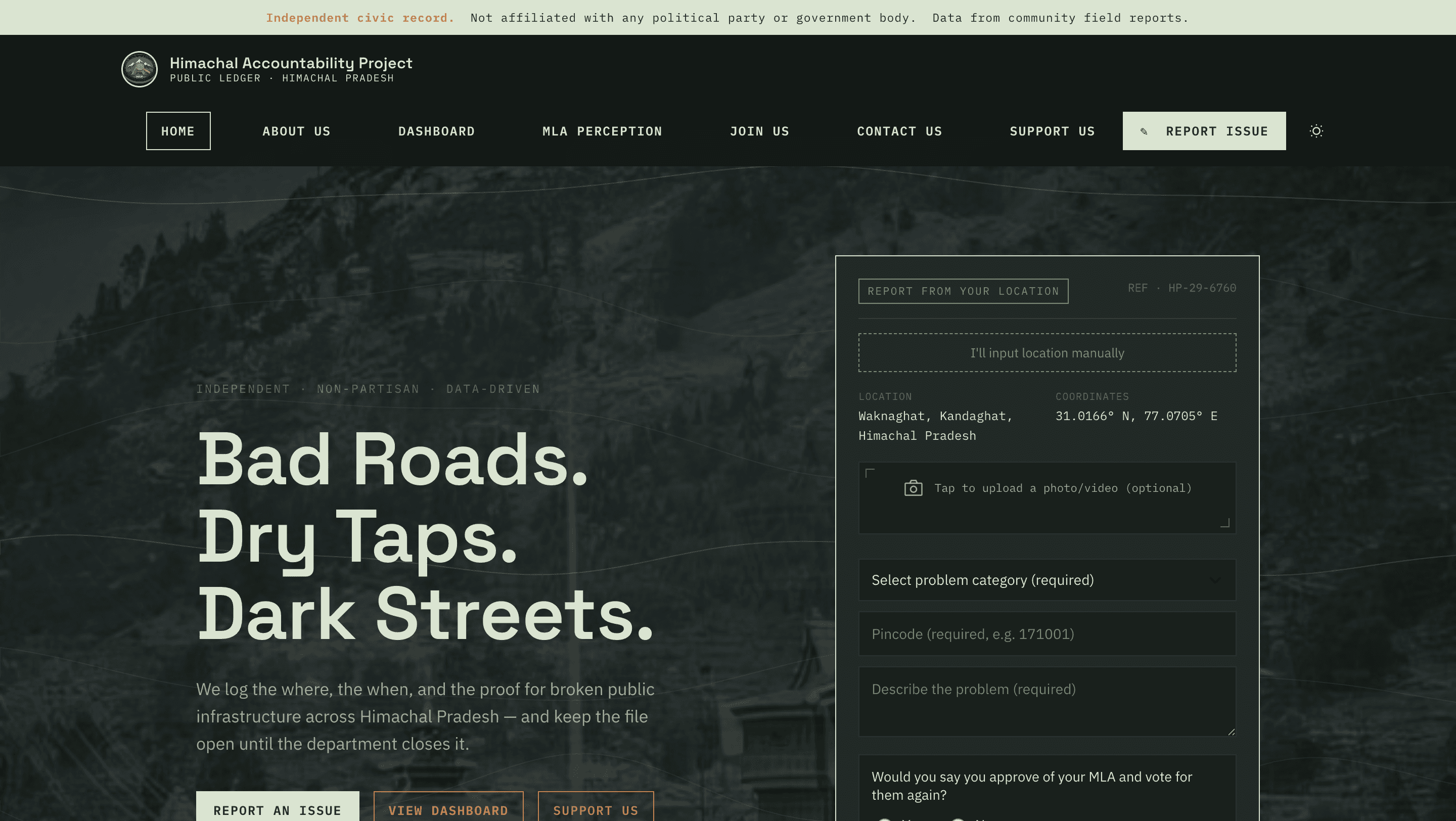This screenshot has height=821, width=1456.
Task: Click the "Himachal Accountability Project" site title
Action: pyautogui.click(x=291, y=63)
